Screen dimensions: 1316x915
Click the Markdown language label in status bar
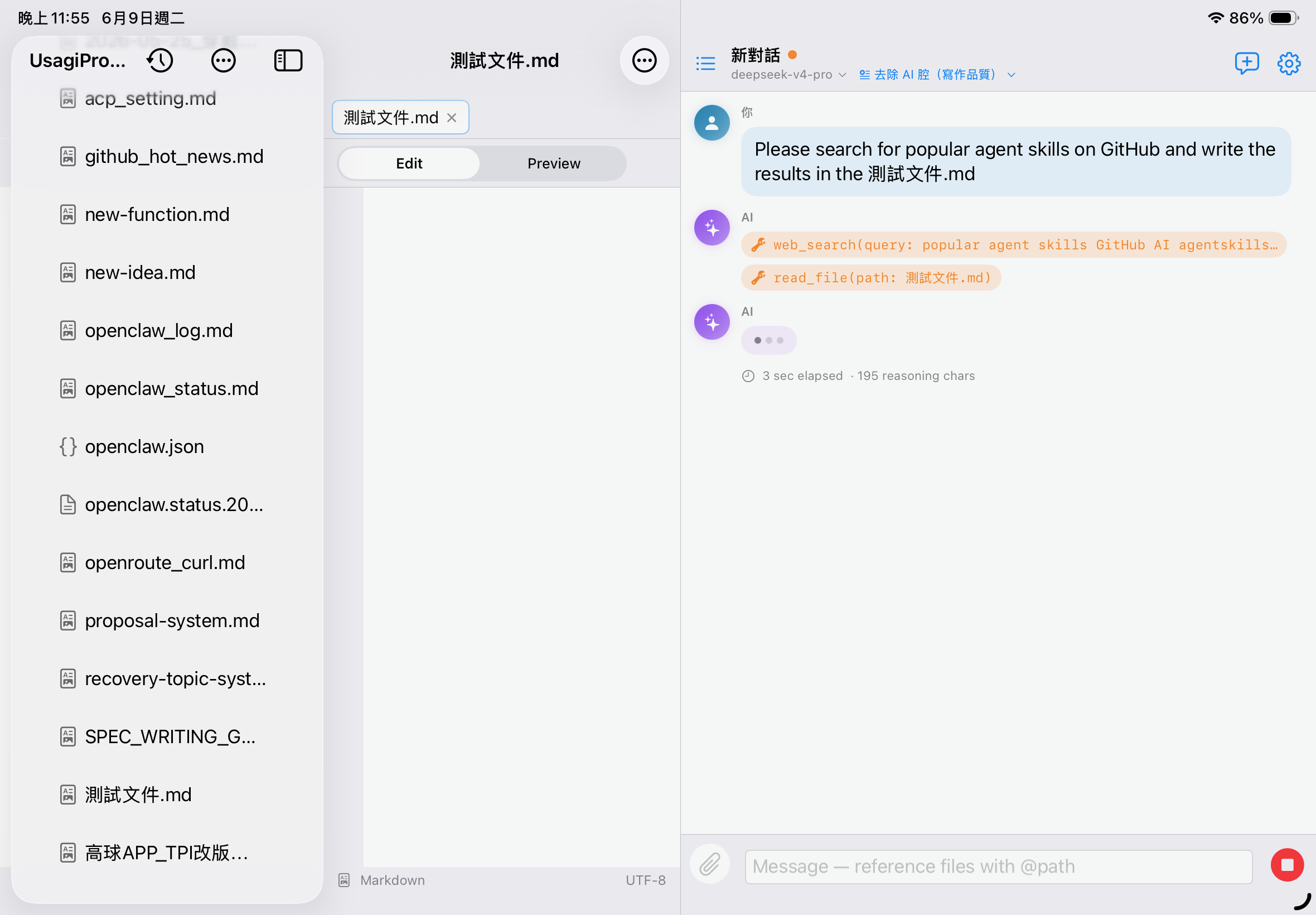(x=393, y=880)
